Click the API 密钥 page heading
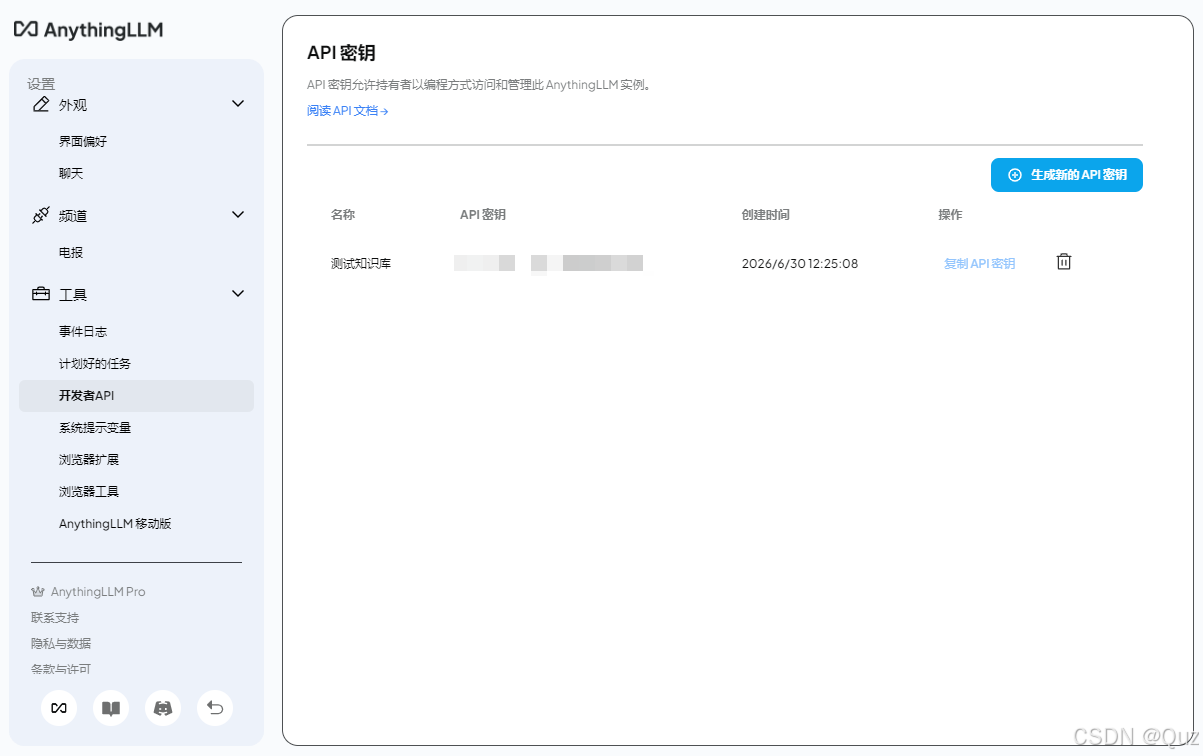 coord(341,53)
